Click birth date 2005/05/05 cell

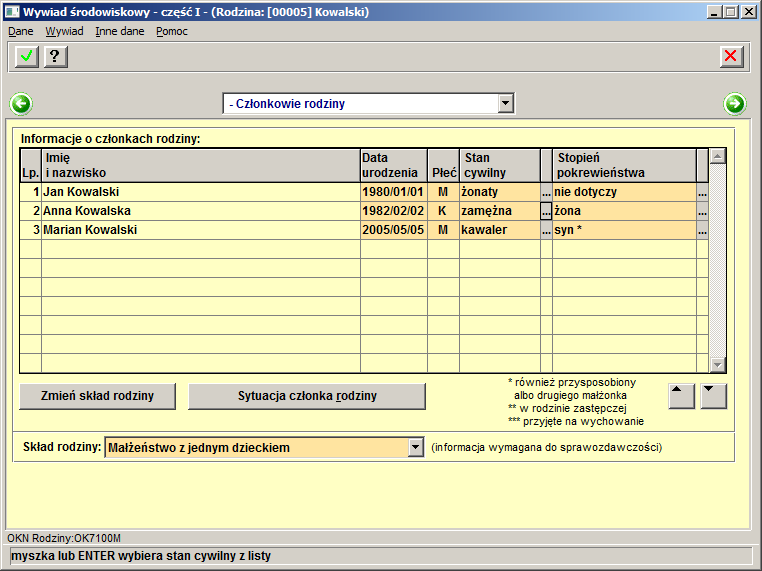coord(394,230)
